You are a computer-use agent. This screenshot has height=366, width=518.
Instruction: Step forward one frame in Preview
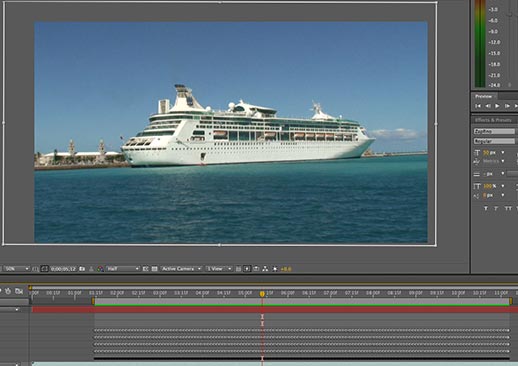point(507,106)
